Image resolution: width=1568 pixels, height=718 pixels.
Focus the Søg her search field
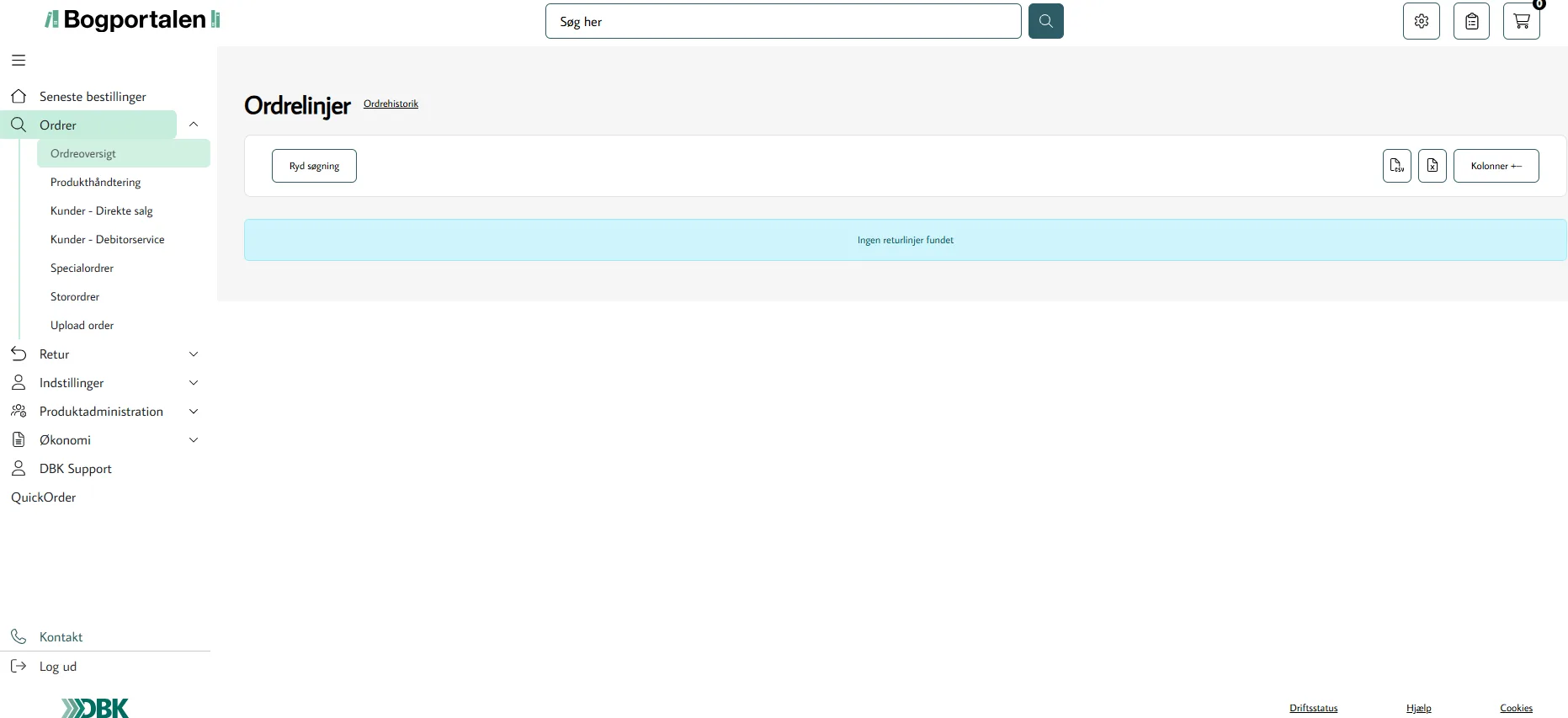tap(783, 22)
